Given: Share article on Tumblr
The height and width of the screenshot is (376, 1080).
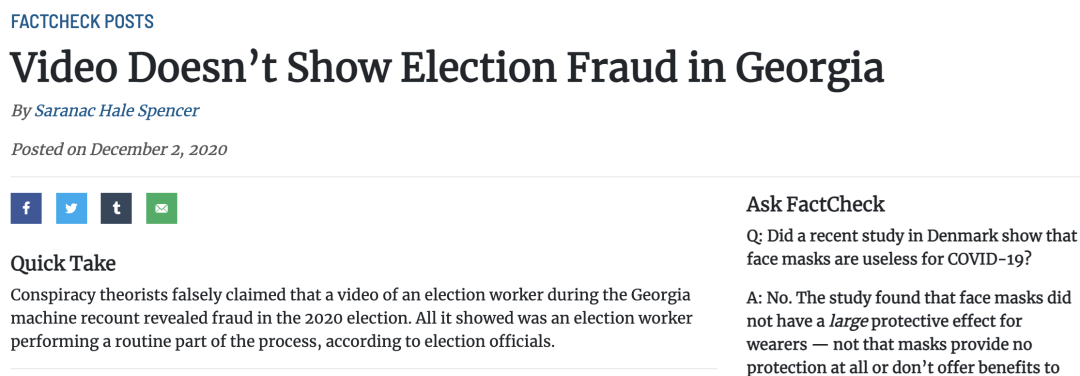Looking at the screenshot, I should (116, 208).
